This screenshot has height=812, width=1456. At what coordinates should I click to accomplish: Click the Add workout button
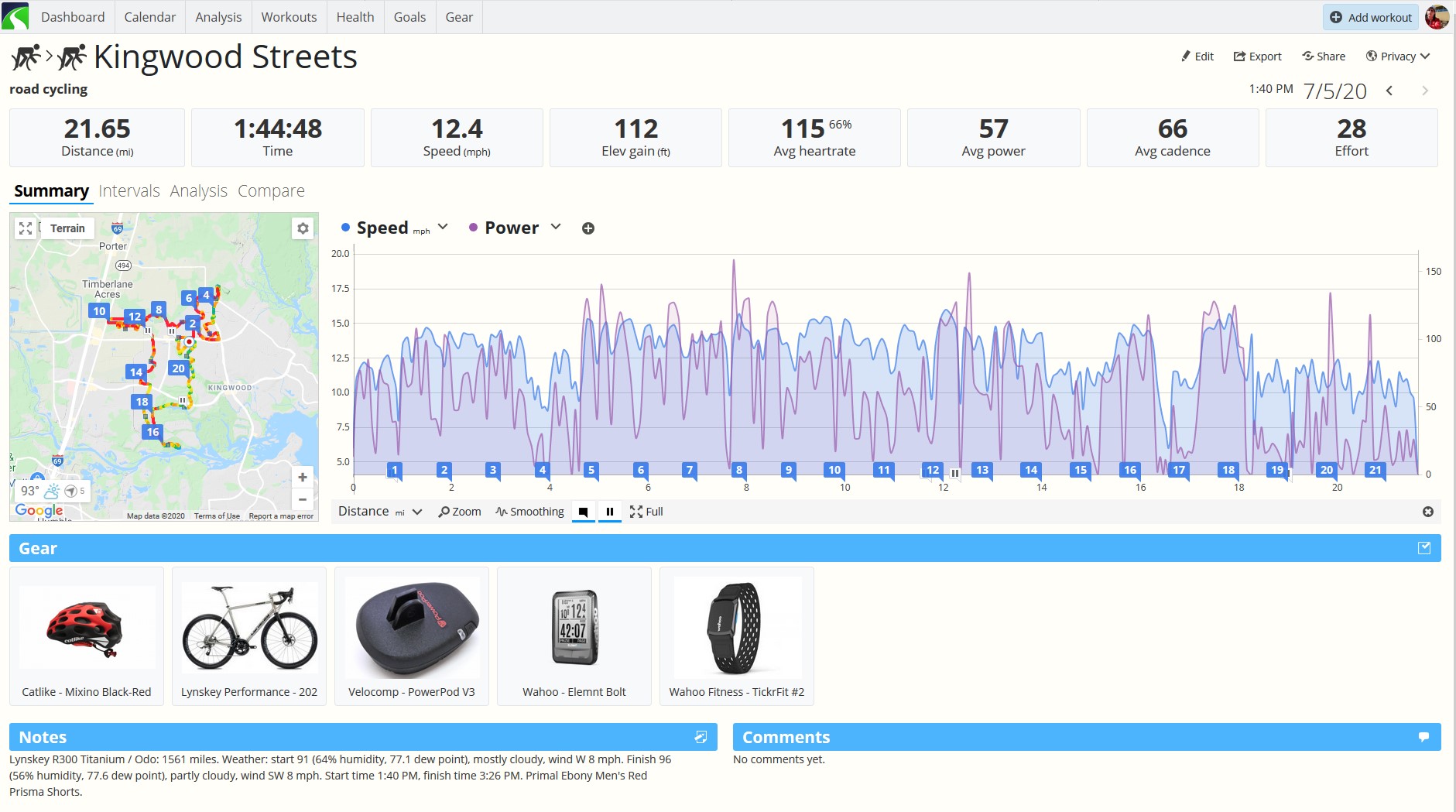click(1371, 17)
